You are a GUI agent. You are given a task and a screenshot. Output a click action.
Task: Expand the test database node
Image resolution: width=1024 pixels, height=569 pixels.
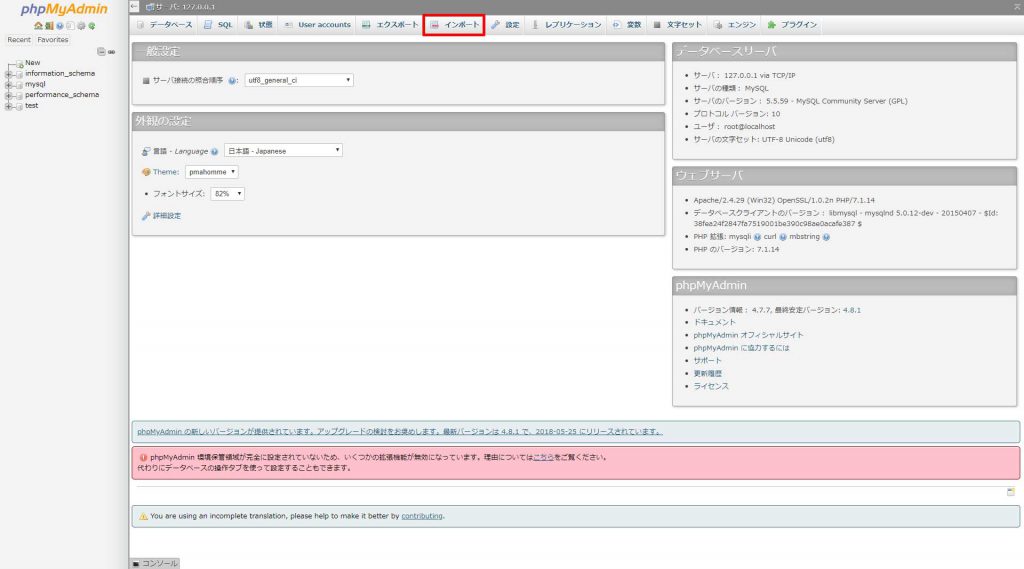[x=8, y=106]
